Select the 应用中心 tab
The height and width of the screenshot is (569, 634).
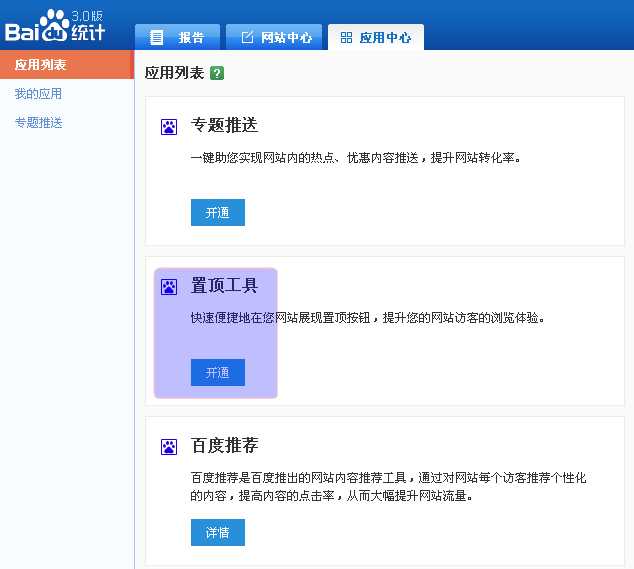click(376, 37)
